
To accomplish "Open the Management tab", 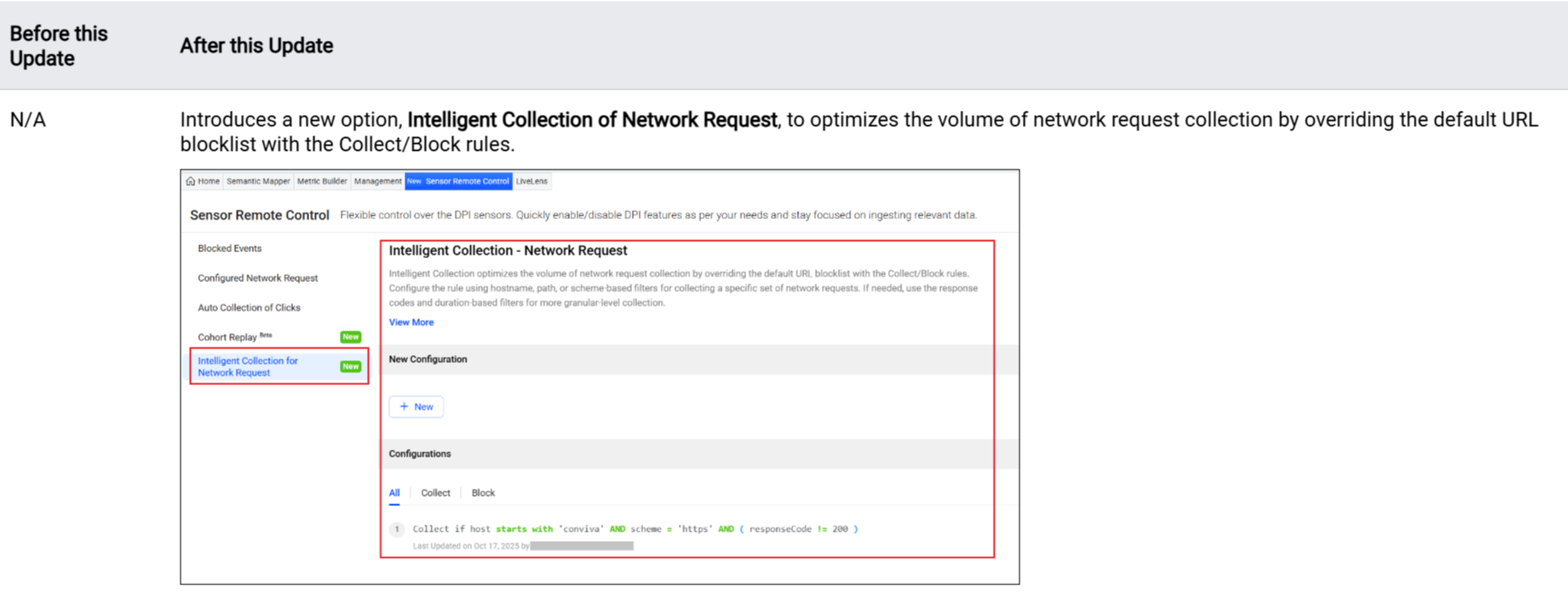I will [x=377, y=181].
